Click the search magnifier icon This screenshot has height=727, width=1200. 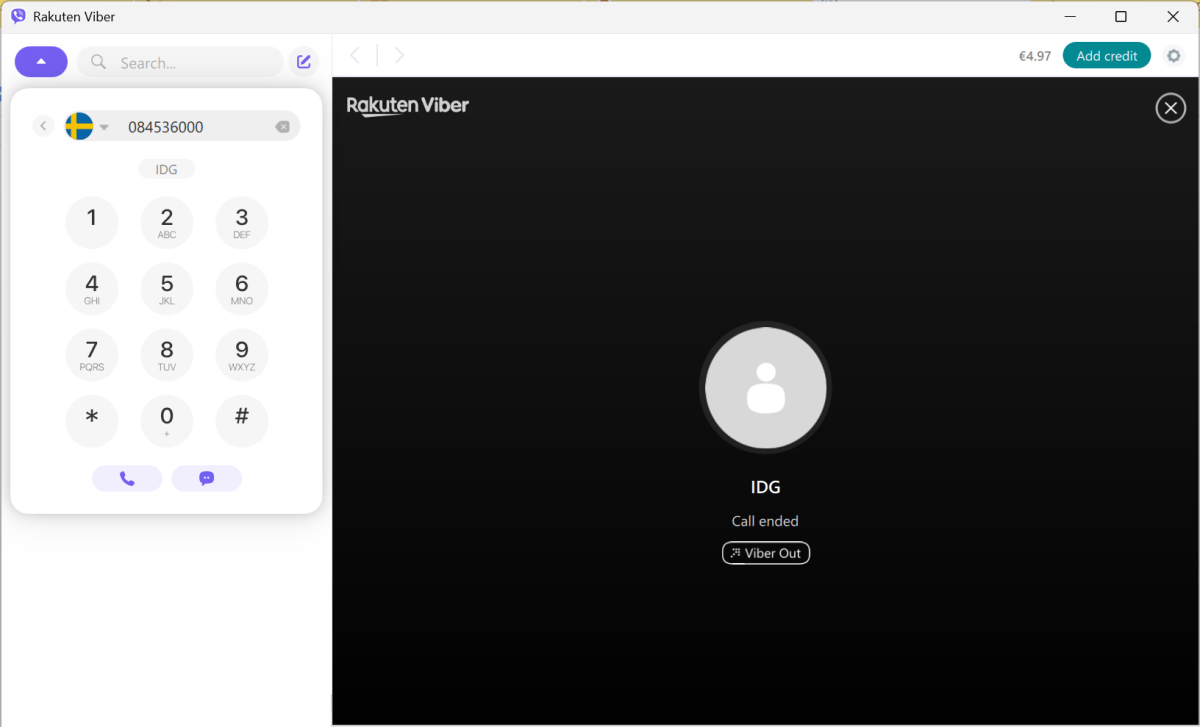[97, 62]
